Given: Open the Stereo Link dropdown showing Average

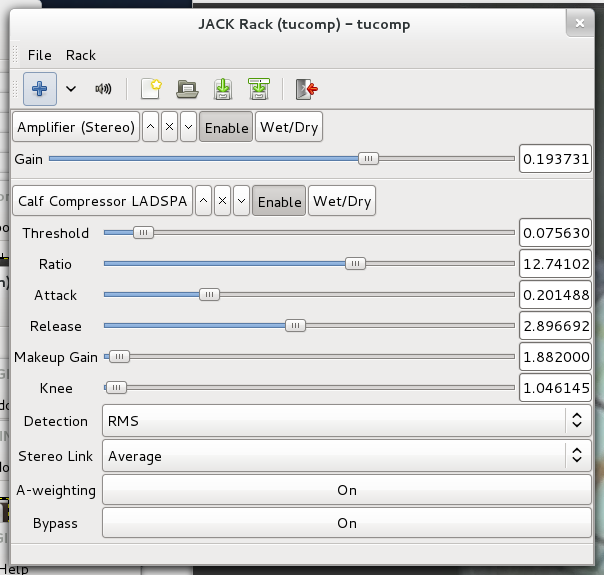Looking at the screenshot, I should coord(347,456).
